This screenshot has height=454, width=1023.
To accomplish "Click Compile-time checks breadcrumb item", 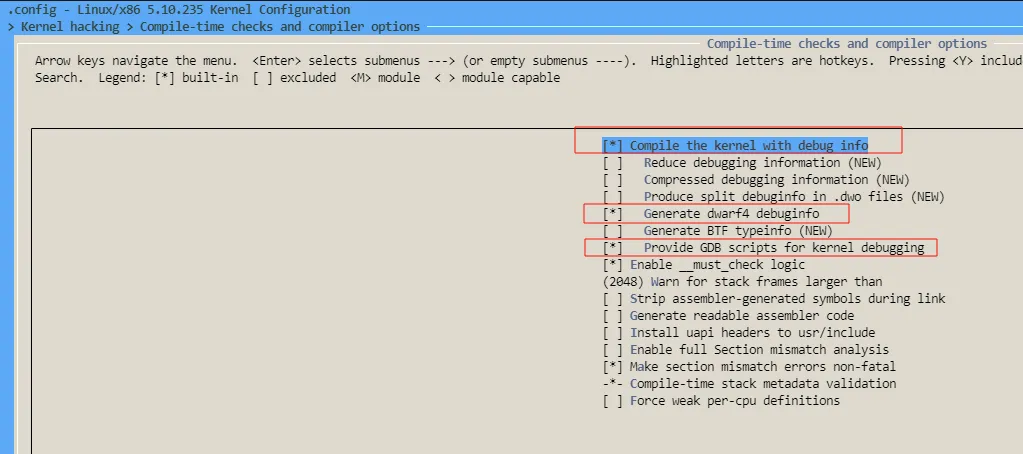I will (x=280, y=27).
